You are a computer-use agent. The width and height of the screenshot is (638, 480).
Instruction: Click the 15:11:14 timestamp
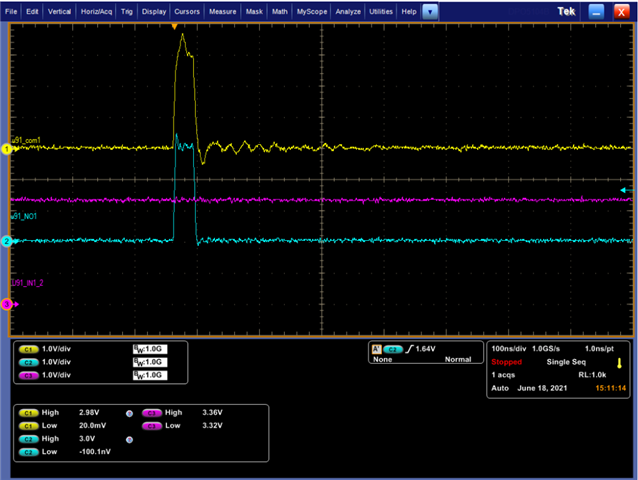coord(610,388)
